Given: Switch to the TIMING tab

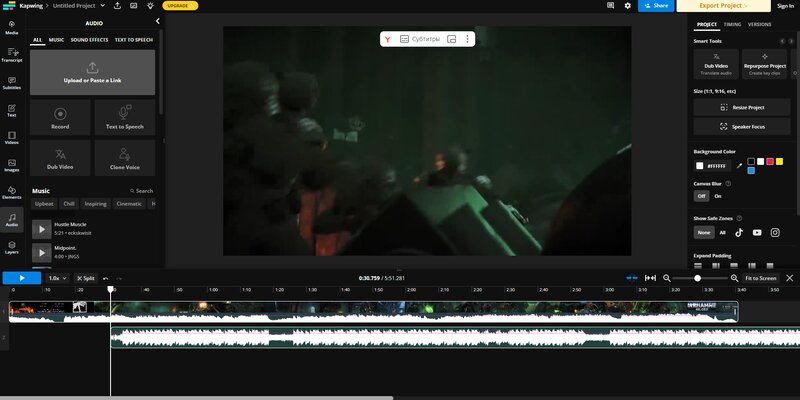Looking at the screenshot, I should (x=732, y=24).
